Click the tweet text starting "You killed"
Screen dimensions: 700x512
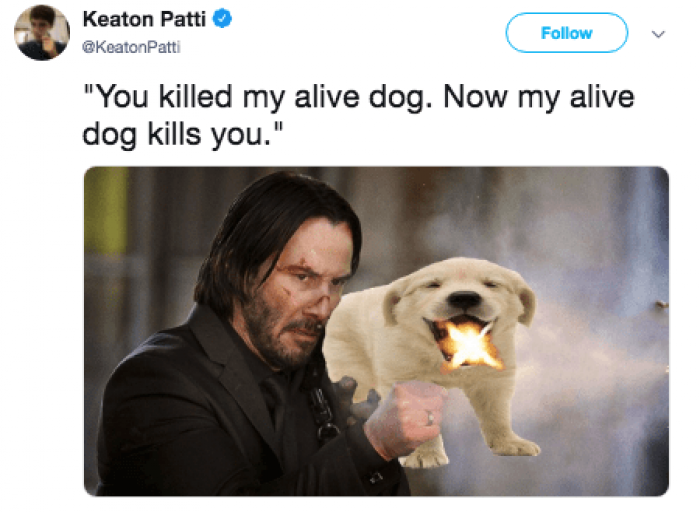pos(358,115)
